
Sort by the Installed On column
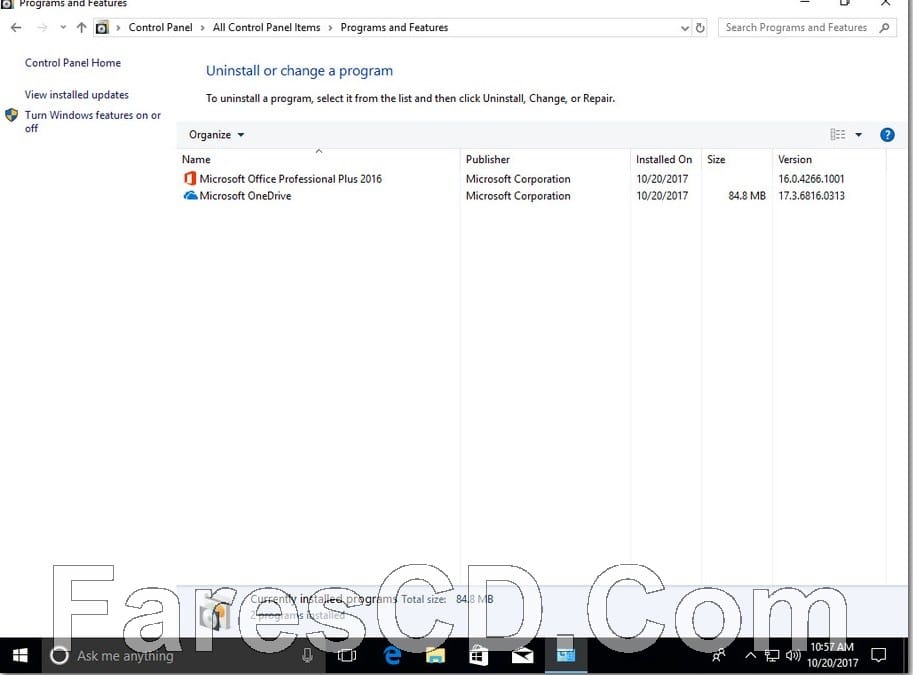click(x=666, y=159)
